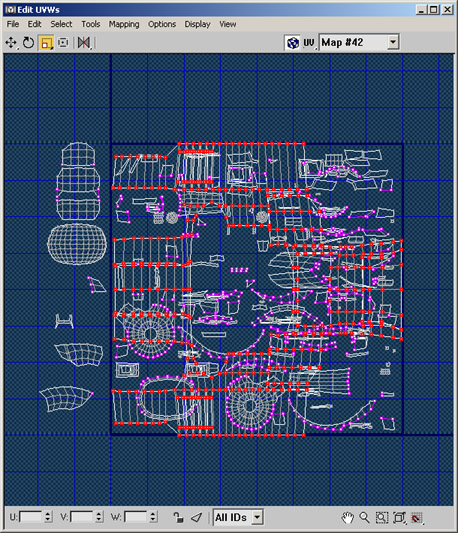Open the All IDs dropdown

tap(257, 517)
